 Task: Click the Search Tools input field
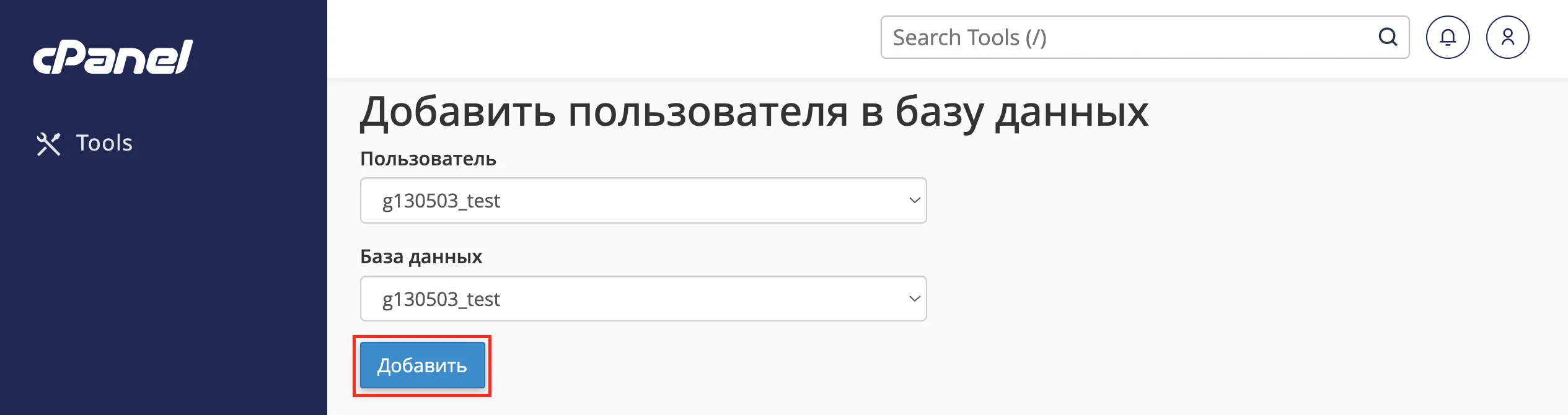point(1116,37)
